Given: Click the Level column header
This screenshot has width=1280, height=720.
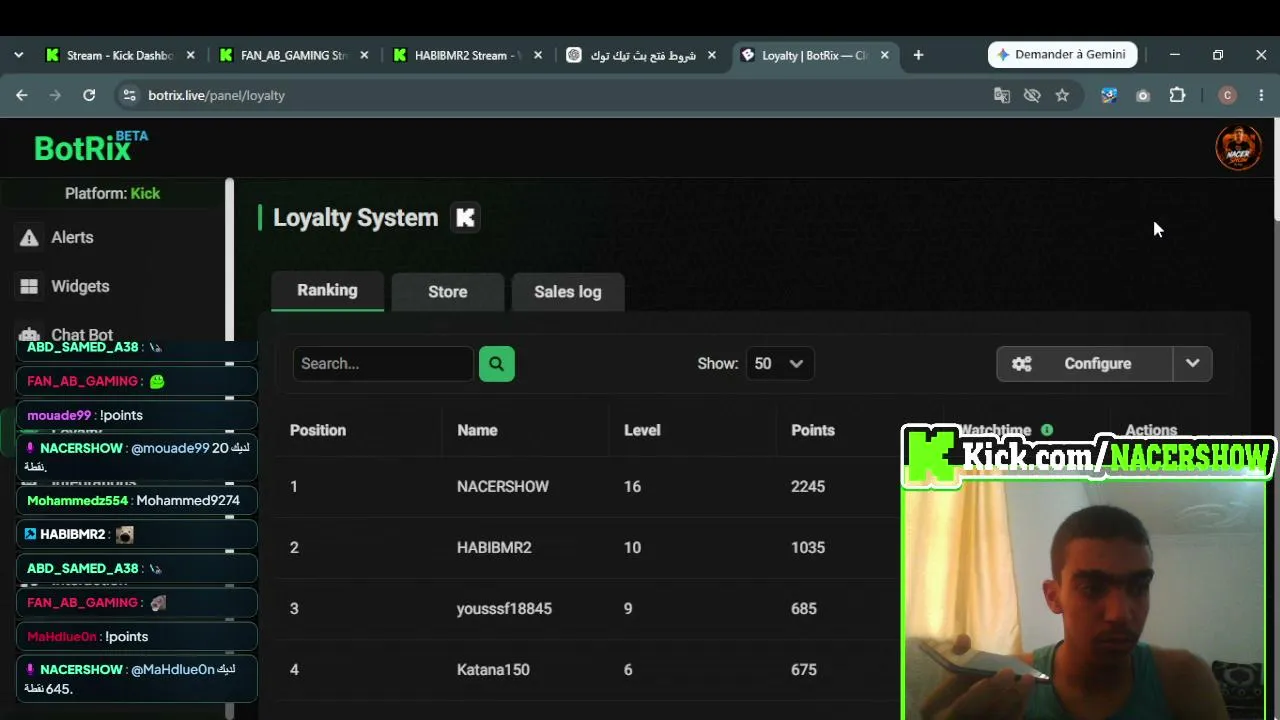Looking at the screenshot, I should 642,430.
